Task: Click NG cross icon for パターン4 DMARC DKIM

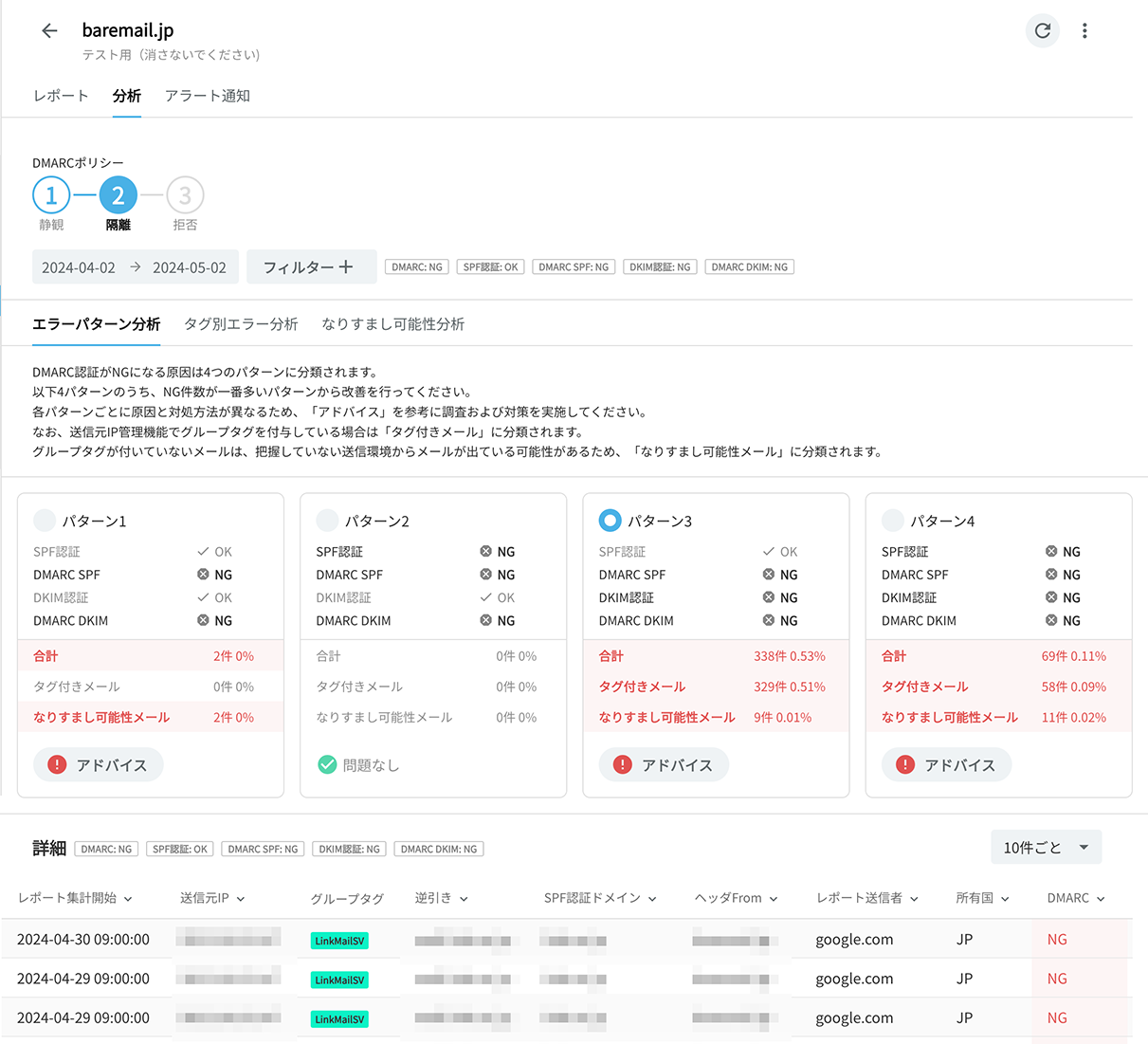Action: [1051, 620]
